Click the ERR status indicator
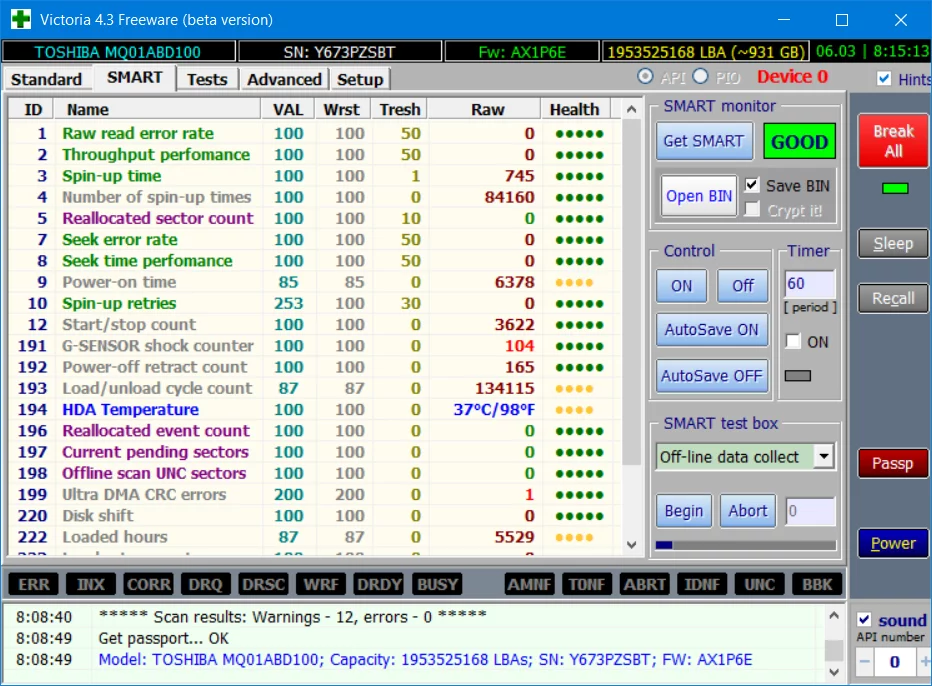Image resolution: width=932 pixels, height=686 pixels. [34, 584]
